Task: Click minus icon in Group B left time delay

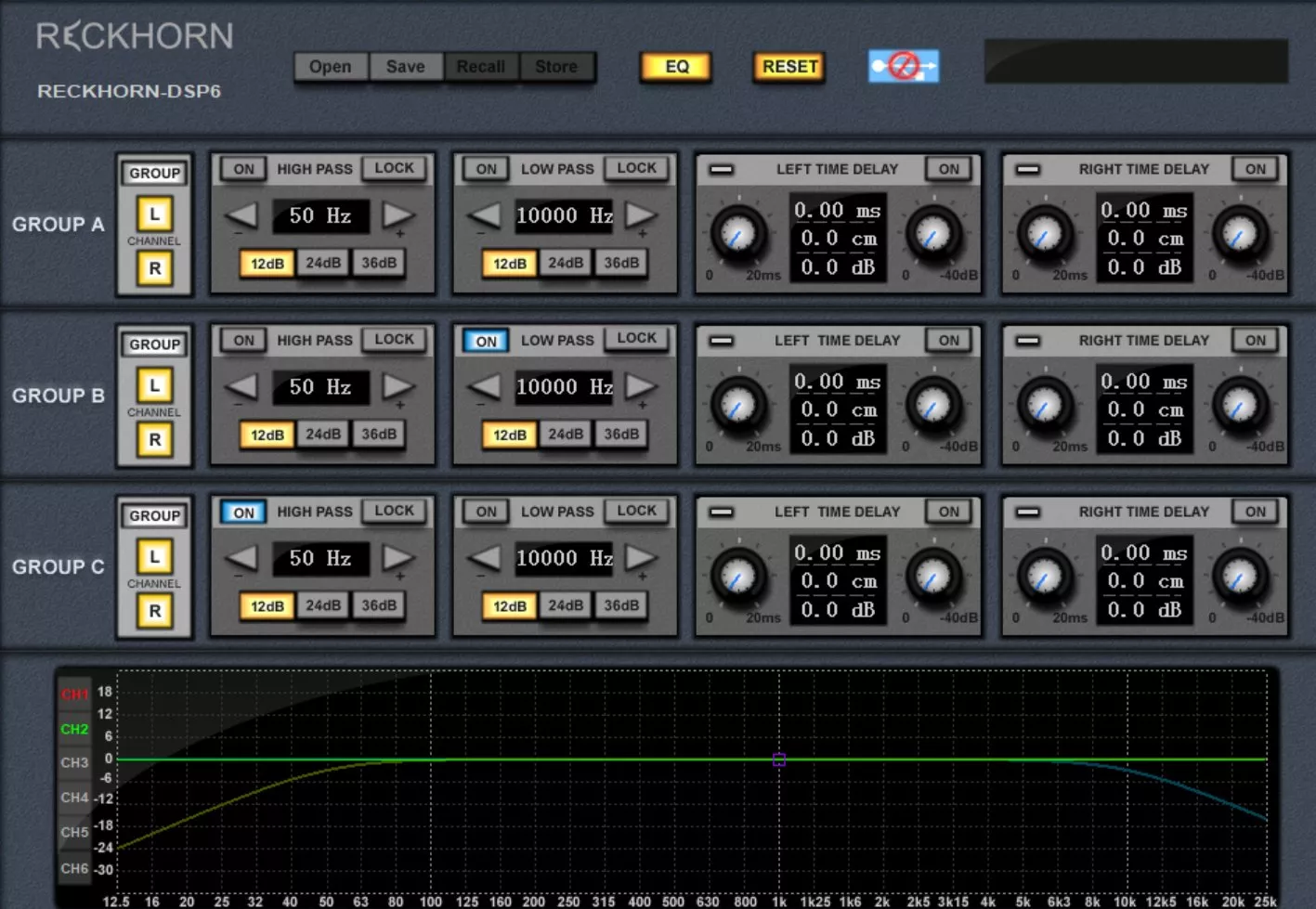Action: pos(722,341)
